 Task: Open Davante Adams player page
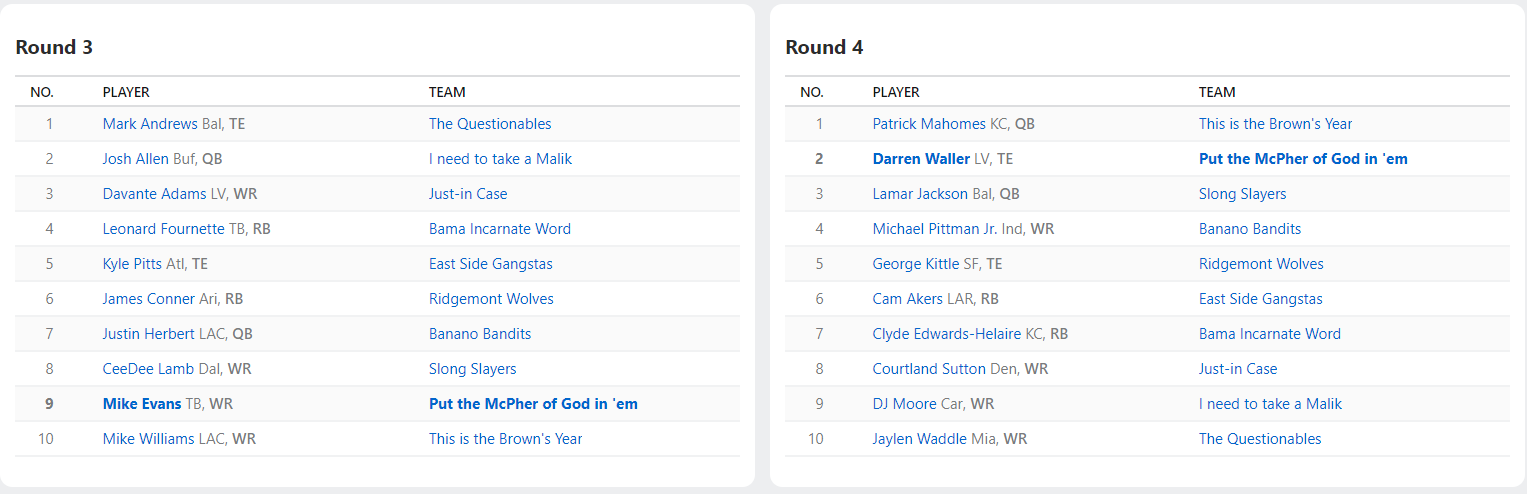154,194
